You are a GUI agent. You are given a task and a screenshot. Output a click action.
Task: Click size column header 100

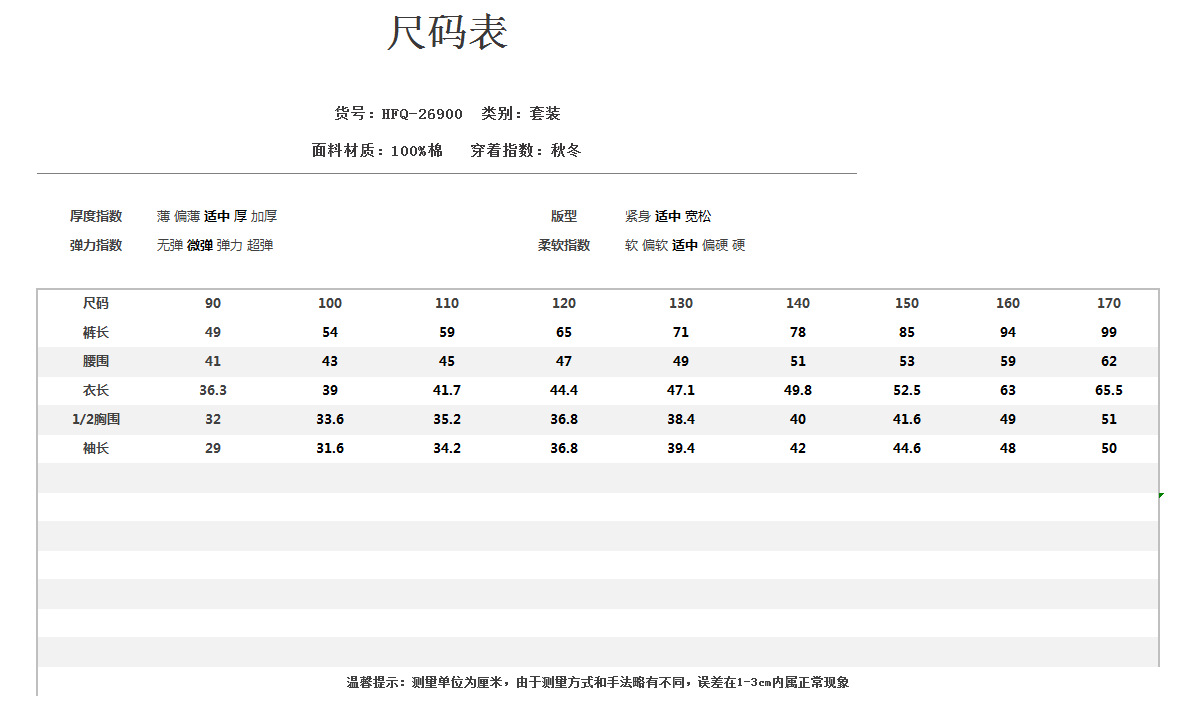pyautogui.click(x=330, y=303)
